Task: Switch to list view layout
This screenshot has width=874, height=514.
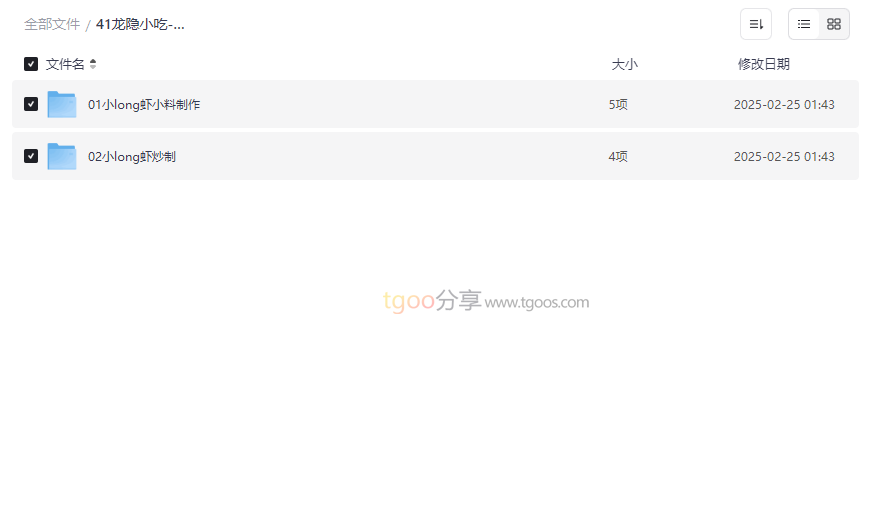Action: coord(804,24)
